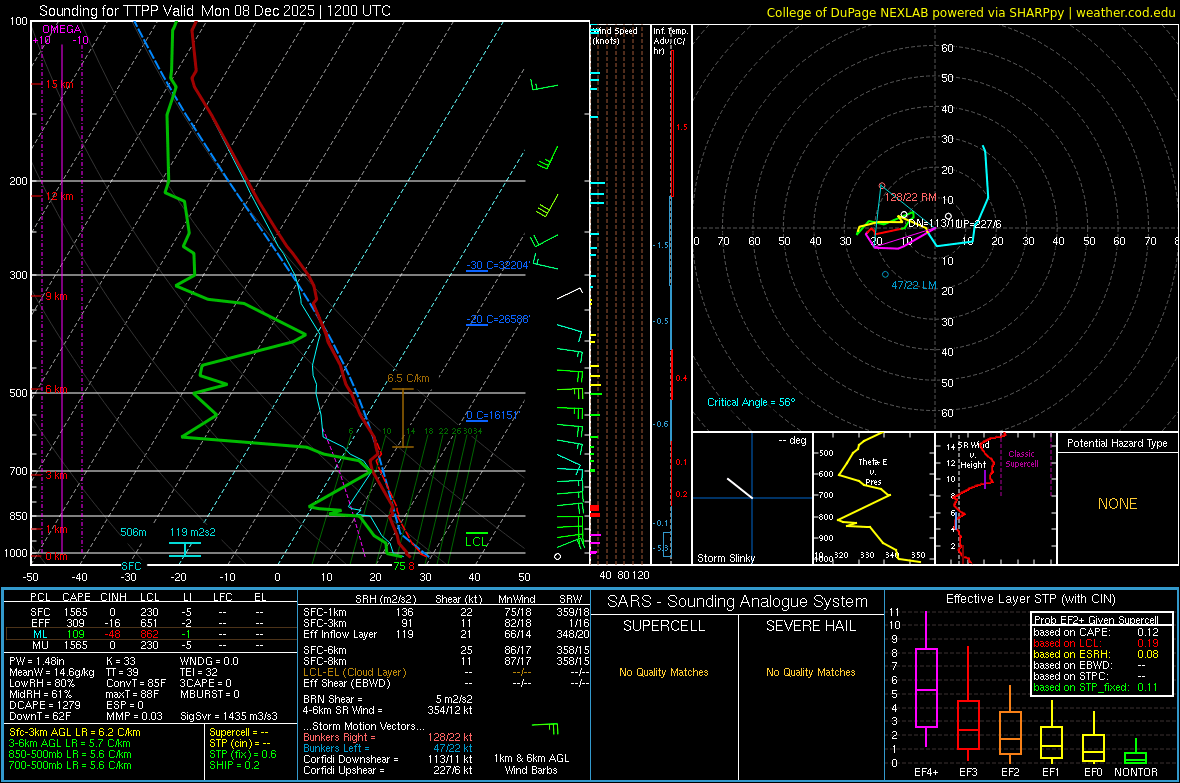Click the SUPERCELL column heading

click(664, 626)
